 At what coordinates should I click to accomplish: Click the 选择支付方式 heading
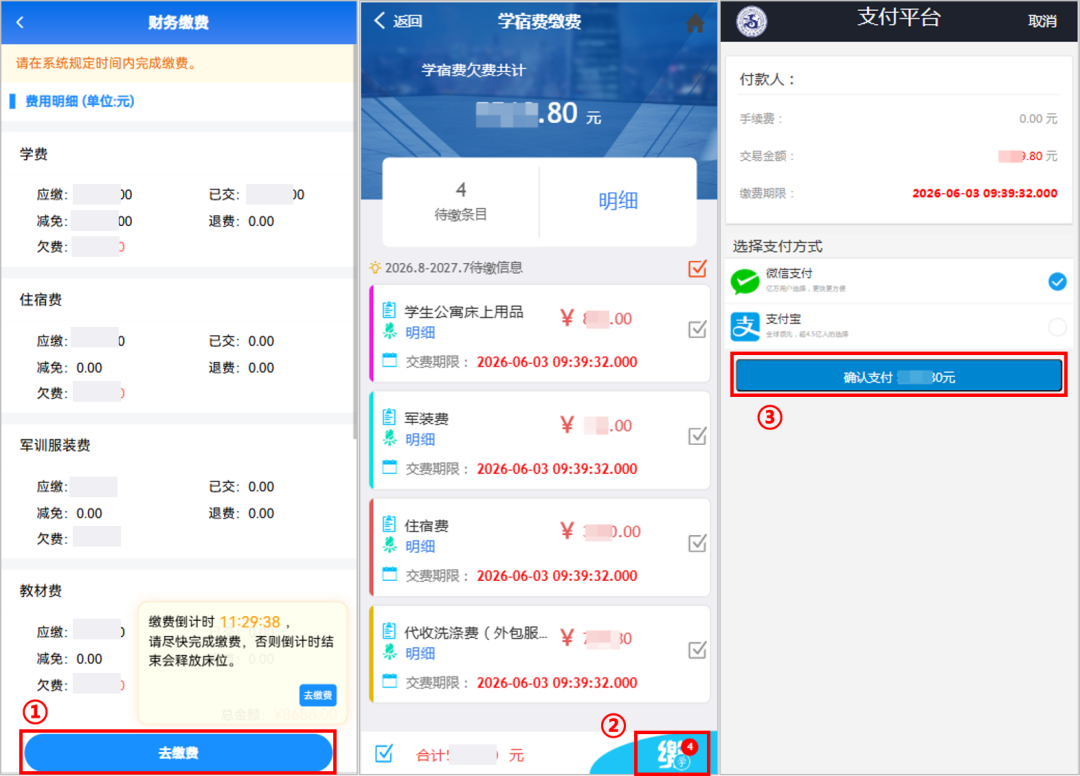[777, 246]
